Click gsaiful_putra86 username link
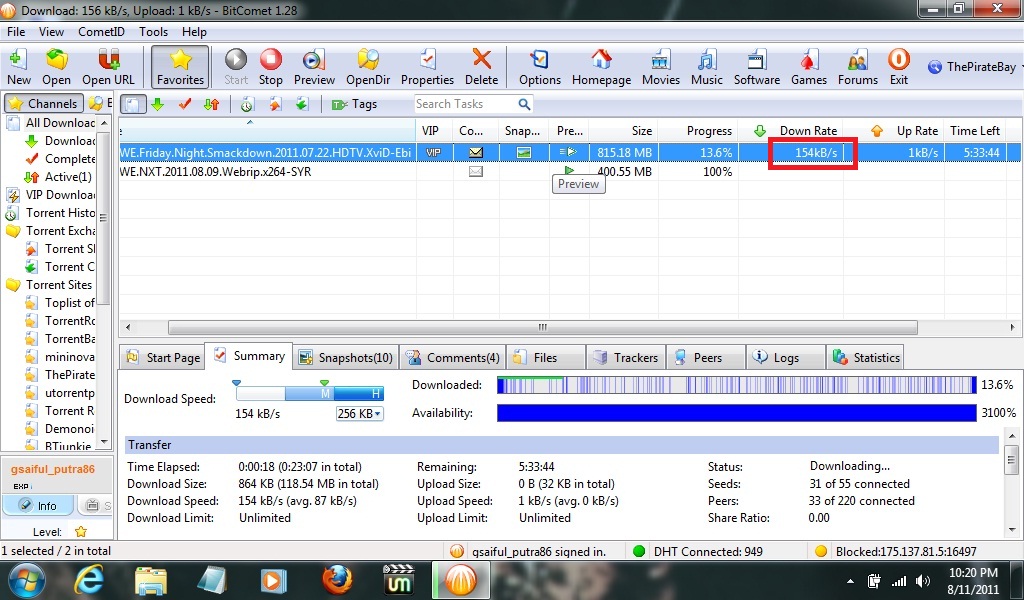The height and width of the screenshot is (600, 1024). [x=52, y=468]
